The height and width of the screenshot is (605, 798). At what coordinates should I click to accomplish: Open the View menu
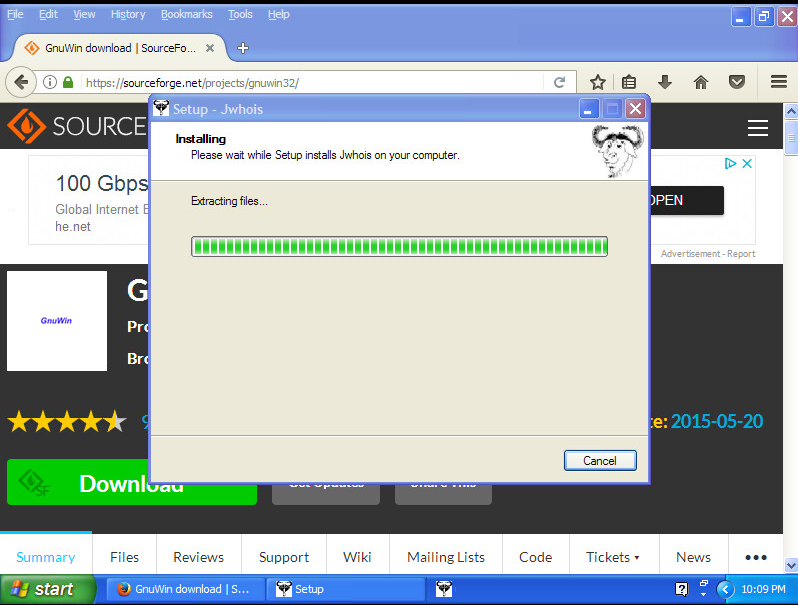click(x=84, y=14)
